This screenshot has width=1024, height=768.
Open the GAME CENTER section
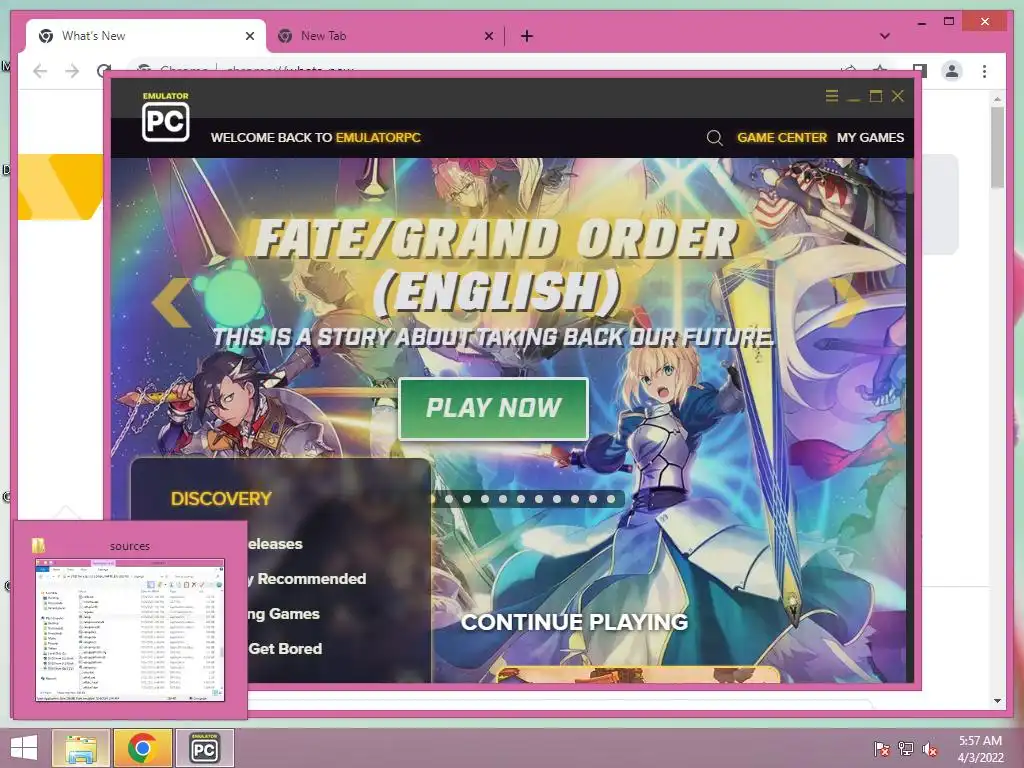tap(782, 138)
